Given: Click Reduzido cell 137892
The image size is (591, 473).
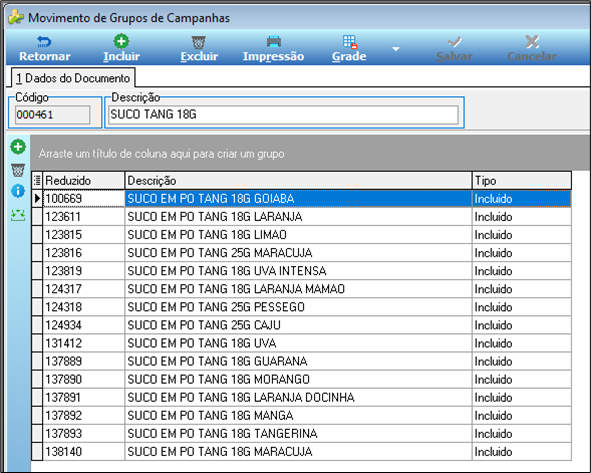Looking at the screenshot, I should click(84, 416).
